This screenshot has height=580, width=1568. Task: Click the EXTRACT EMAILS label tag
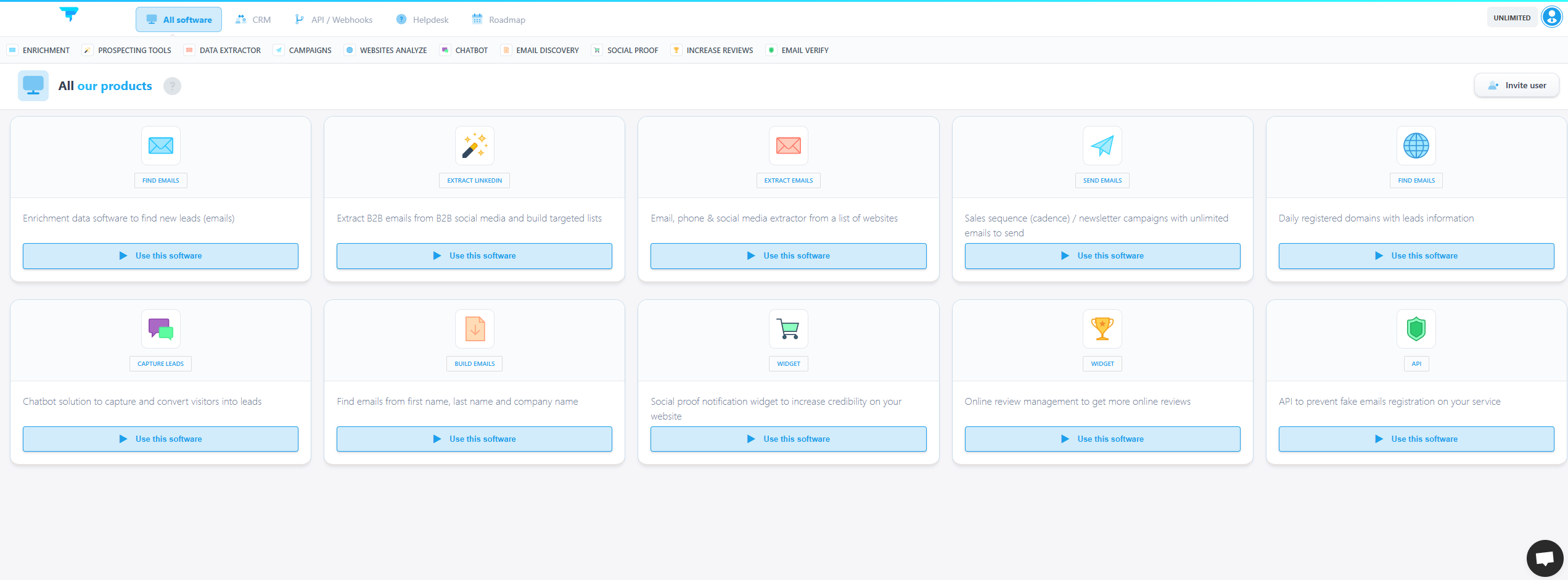[x=789, y=181]
